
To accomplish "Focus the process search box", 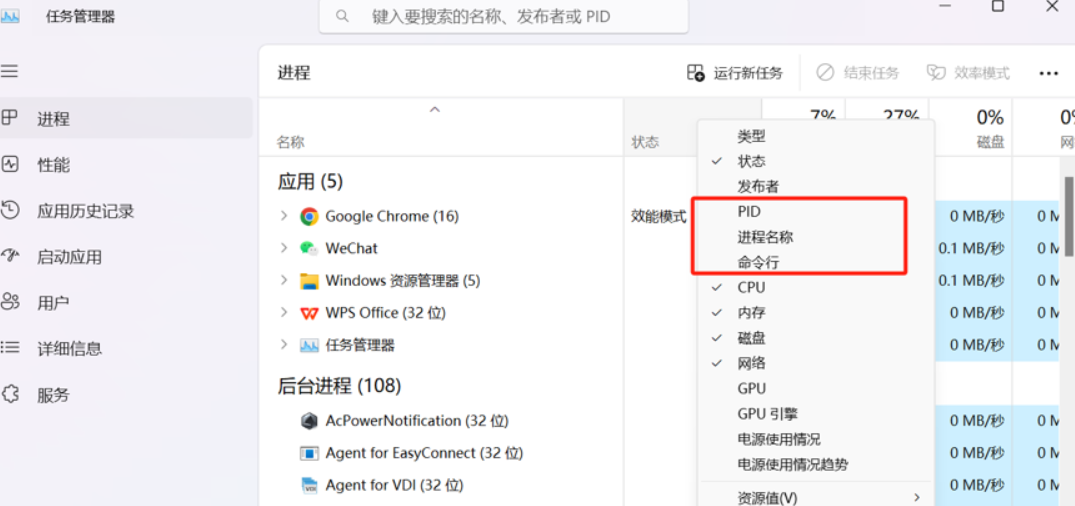I will (x=504, y=16).
